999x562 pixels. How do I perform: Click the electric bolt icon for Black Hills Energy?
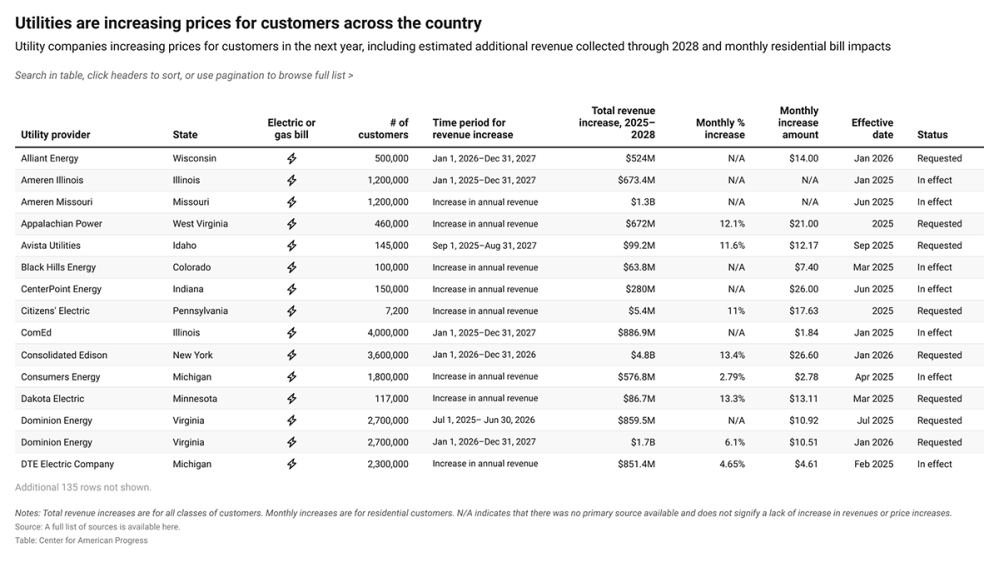pos(292,268)
